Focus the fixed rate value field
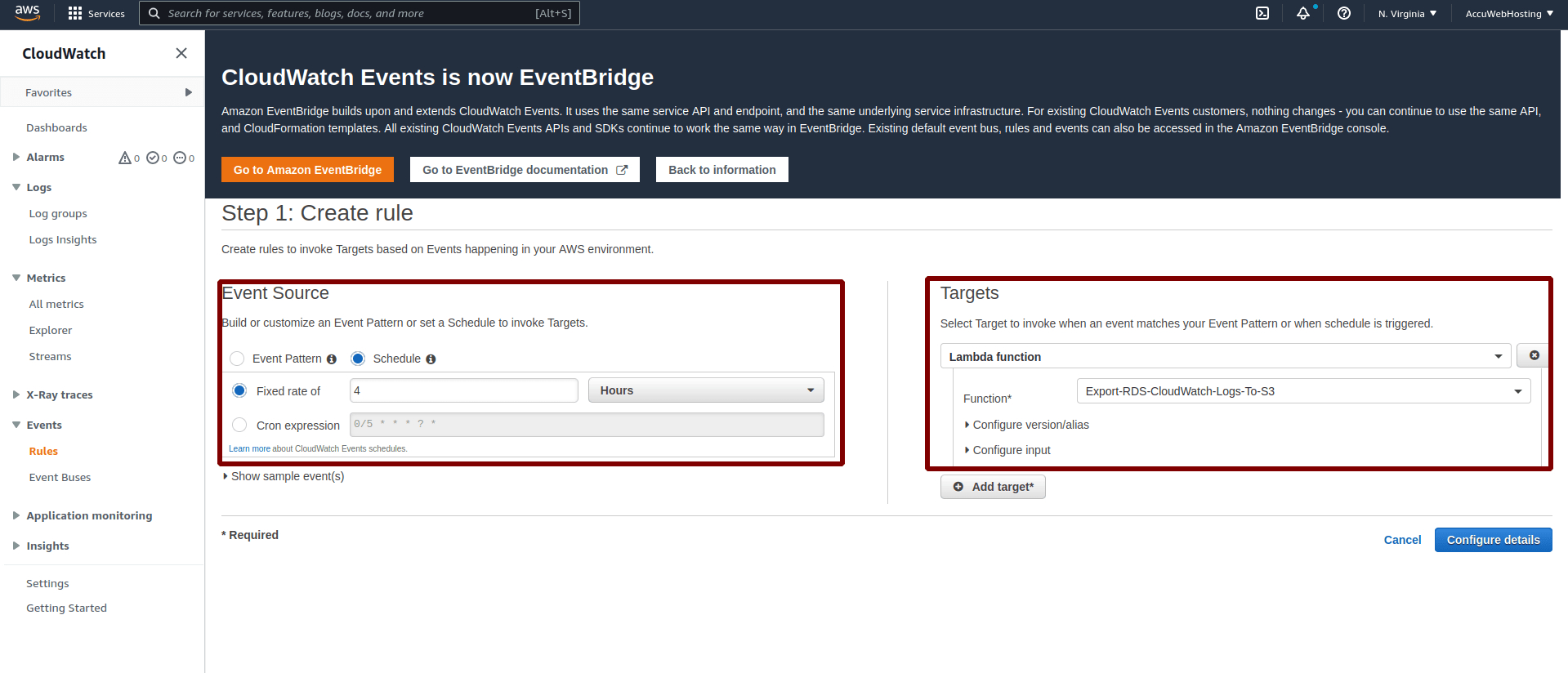Image resolution: width=1568 pixels, height=673 pixels. coord(464,390)
